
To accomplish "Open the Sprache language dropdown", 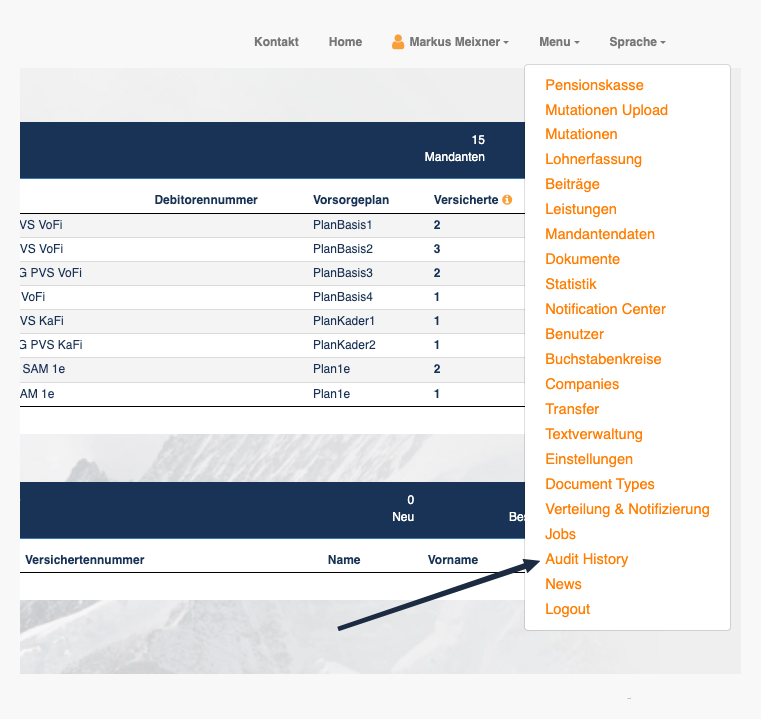I will (637, 42).
